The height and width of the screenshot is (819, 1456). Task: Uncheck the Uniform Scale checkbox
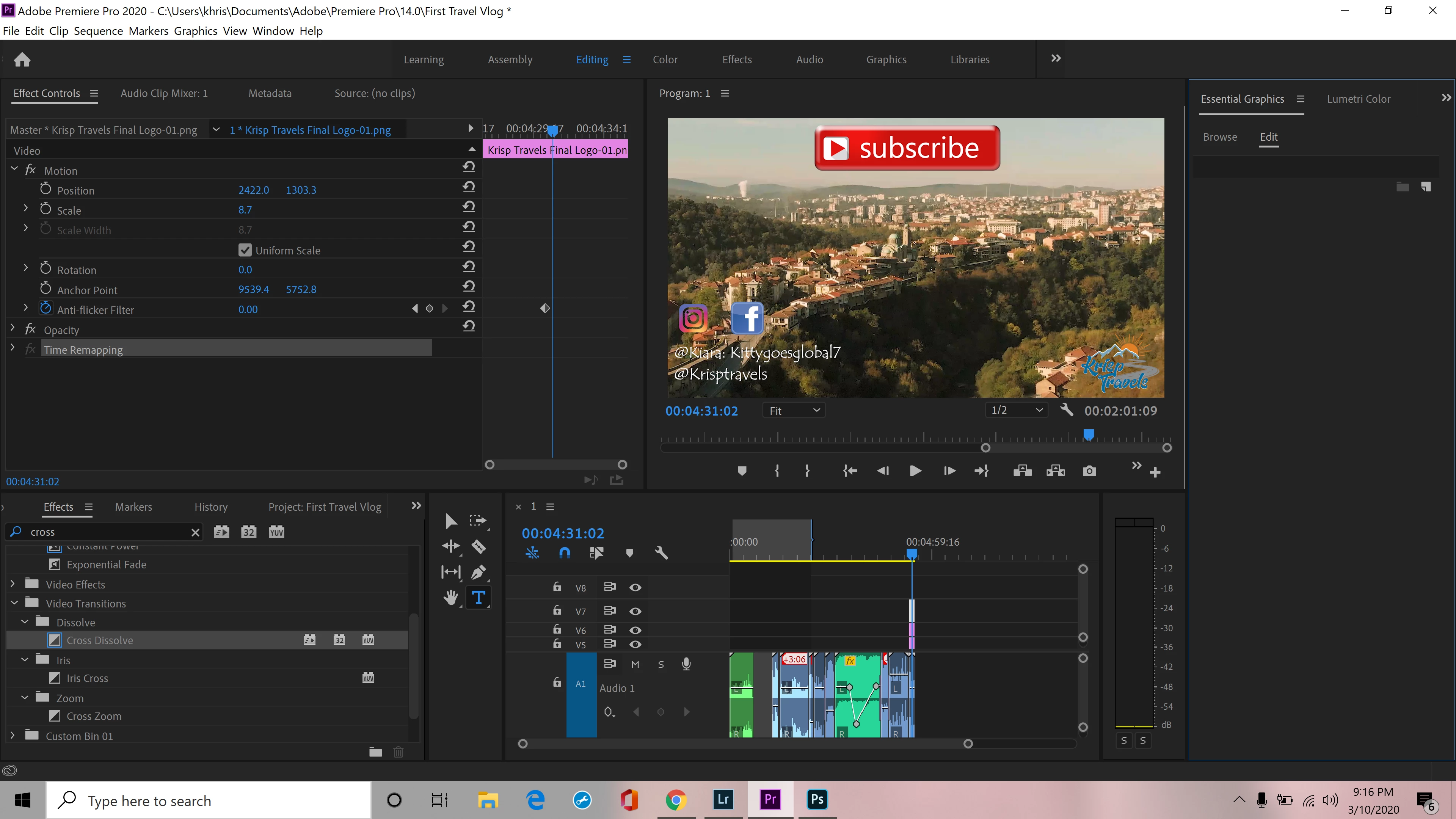[x=245, y=250]
